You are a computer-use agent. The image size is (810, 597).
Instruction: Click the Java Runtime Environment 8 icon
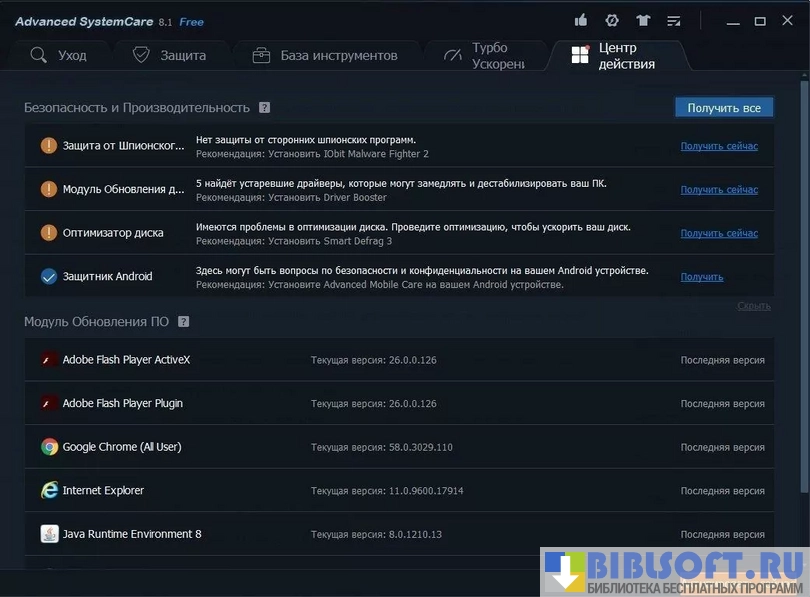pyautogui.click(x=49, y=534)
